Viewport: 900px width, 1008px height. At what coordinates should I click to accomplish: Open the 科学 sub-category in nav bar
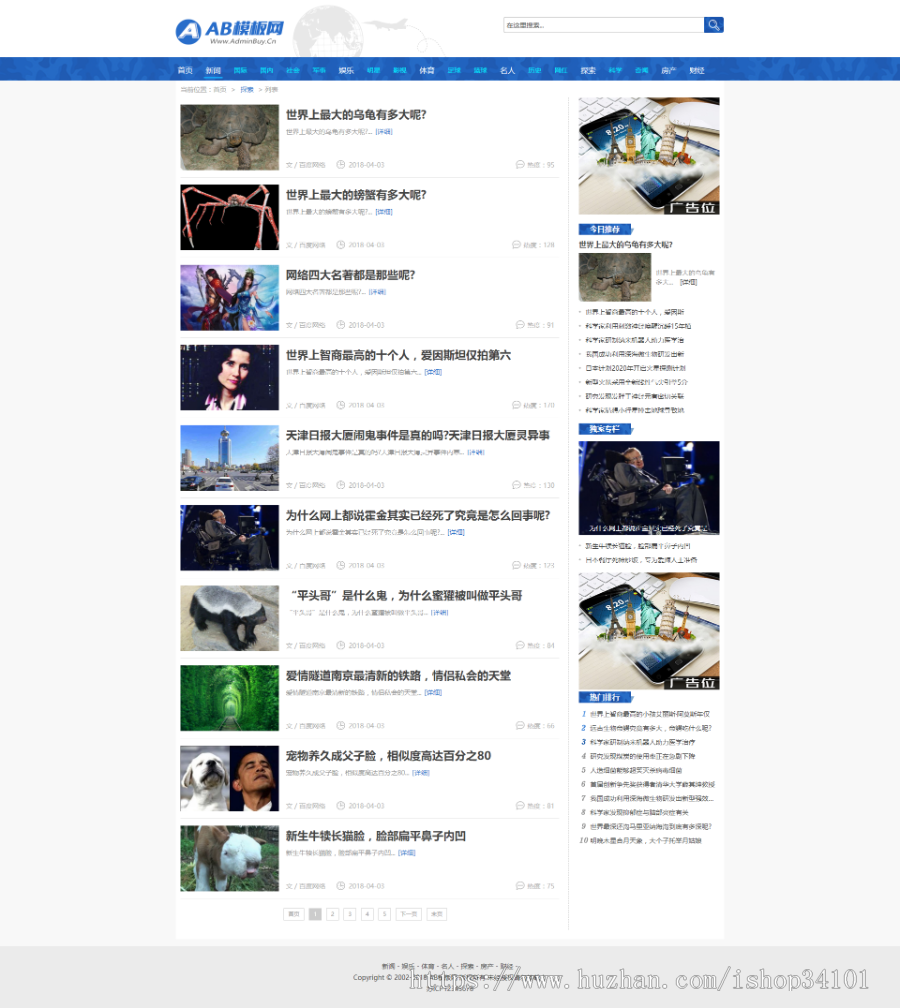[615, 71]
